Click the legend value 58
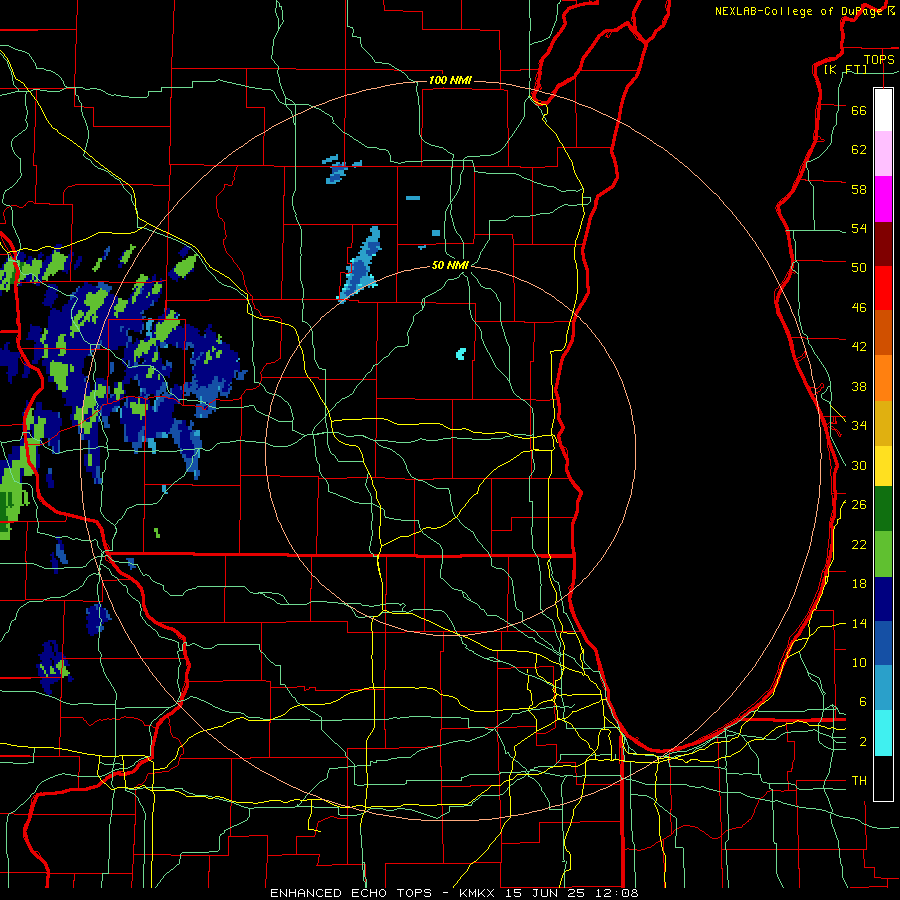 859,189
